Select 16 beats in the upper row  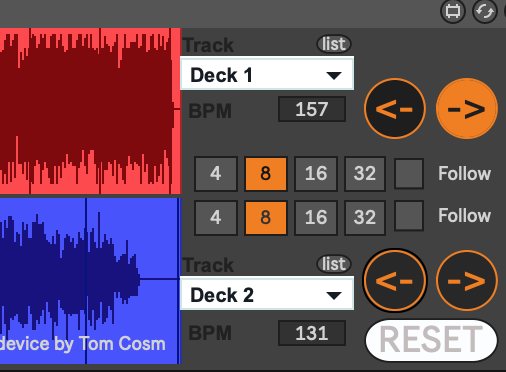[316, 174]
